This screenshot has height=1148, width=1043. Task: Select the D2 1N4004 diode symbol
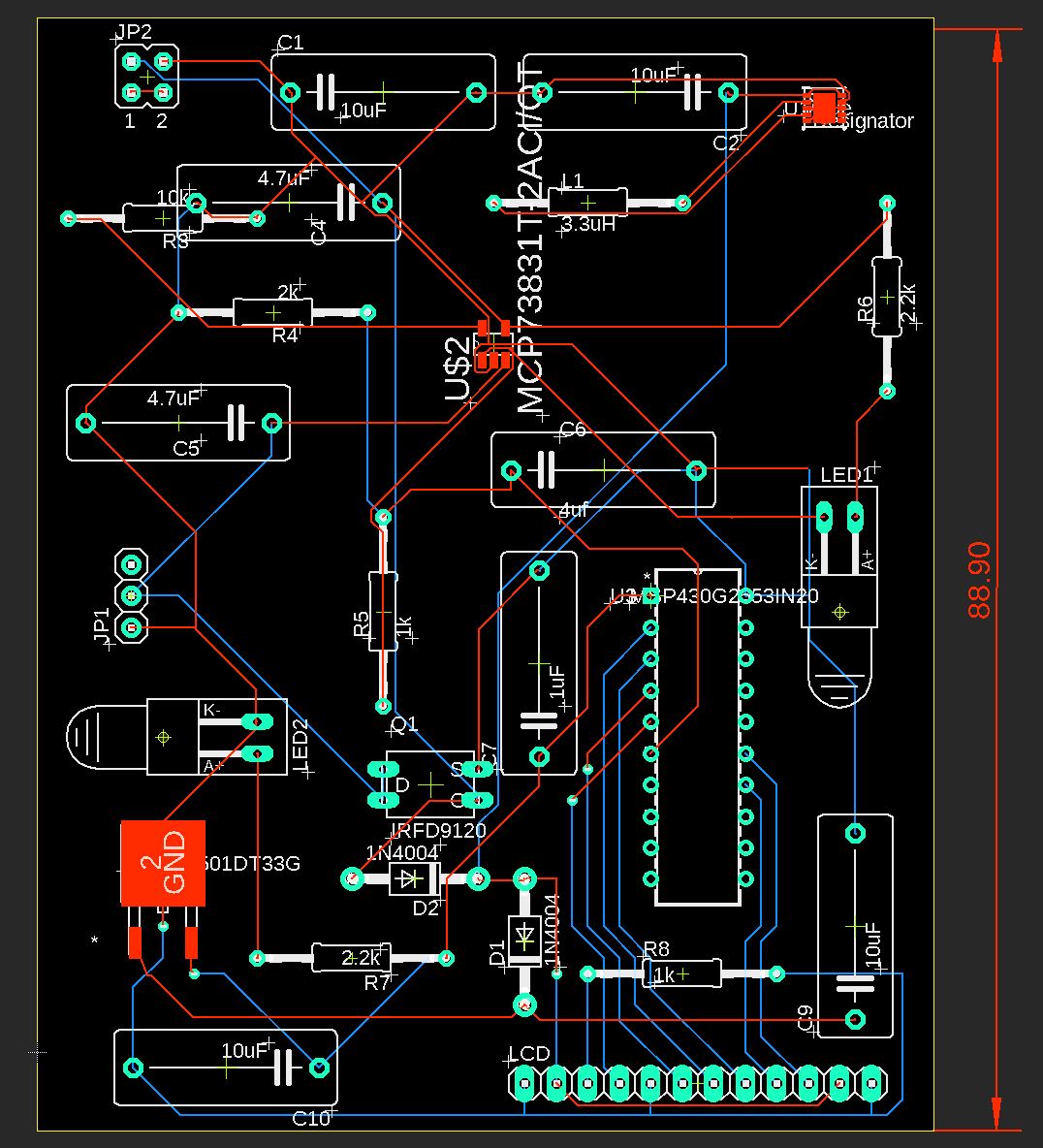pos(414,878)
